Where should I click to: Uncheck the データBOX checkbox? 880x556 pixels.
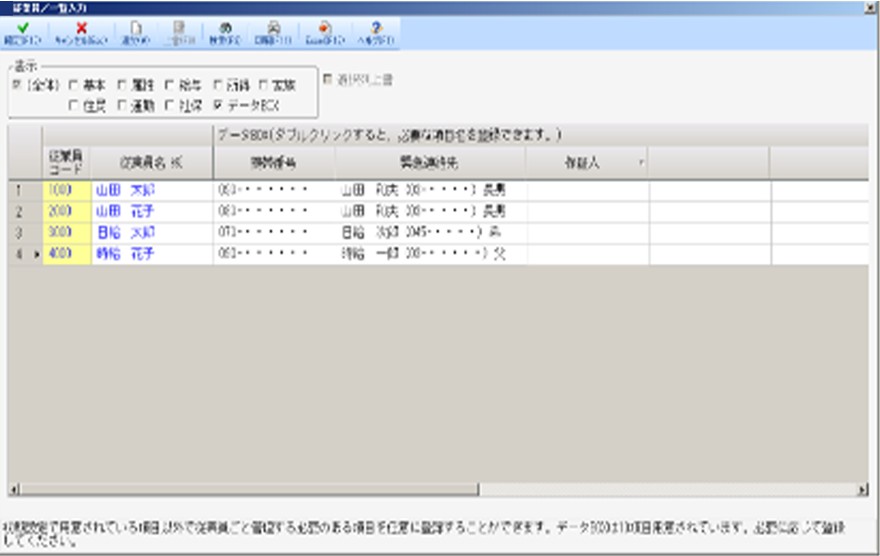click(x=218, y=103)
